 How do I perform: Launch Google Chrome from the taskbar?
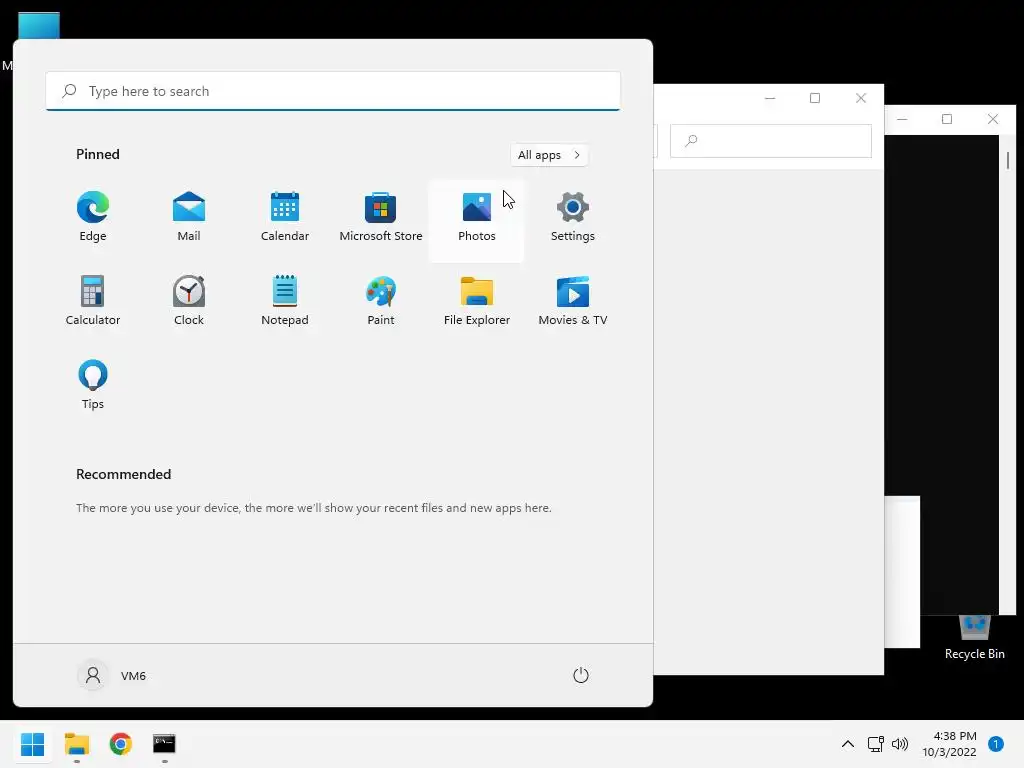(120, 744)
